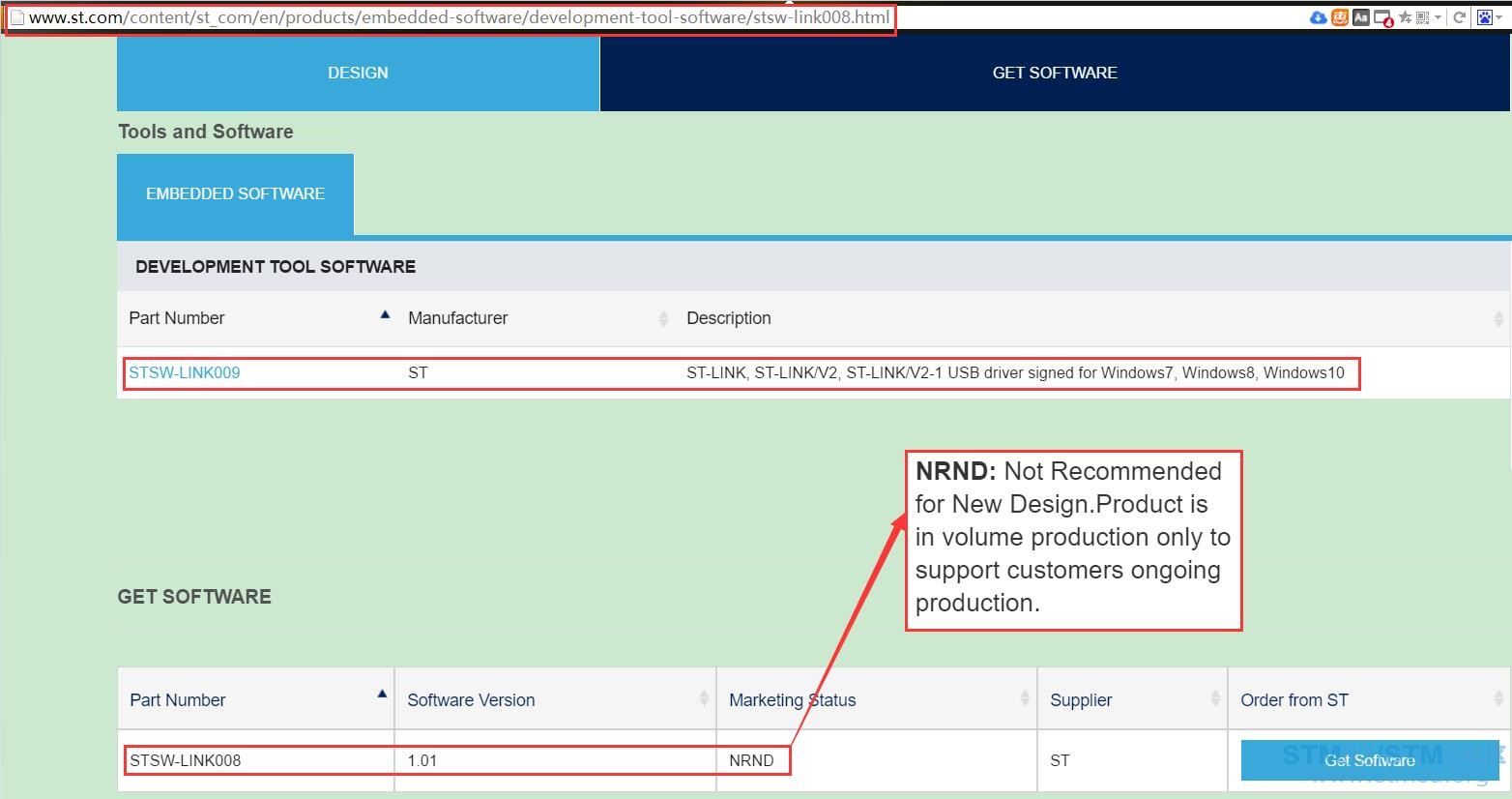This screenshot has height=799, width=1512.
Task: Sort by Supplier column
Action: point(1132,699)
